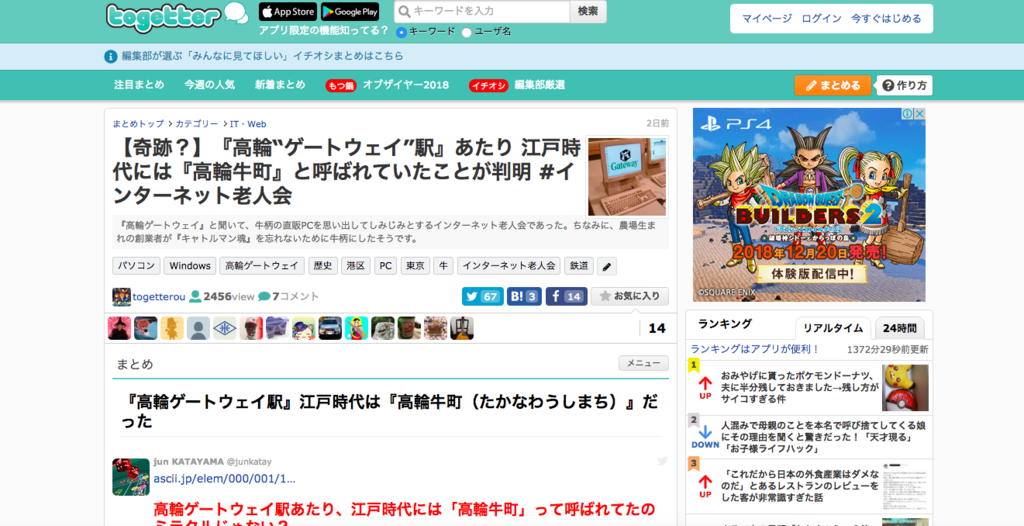
Task: Click the magnifier icon in search box
Action: coord(404,11)
